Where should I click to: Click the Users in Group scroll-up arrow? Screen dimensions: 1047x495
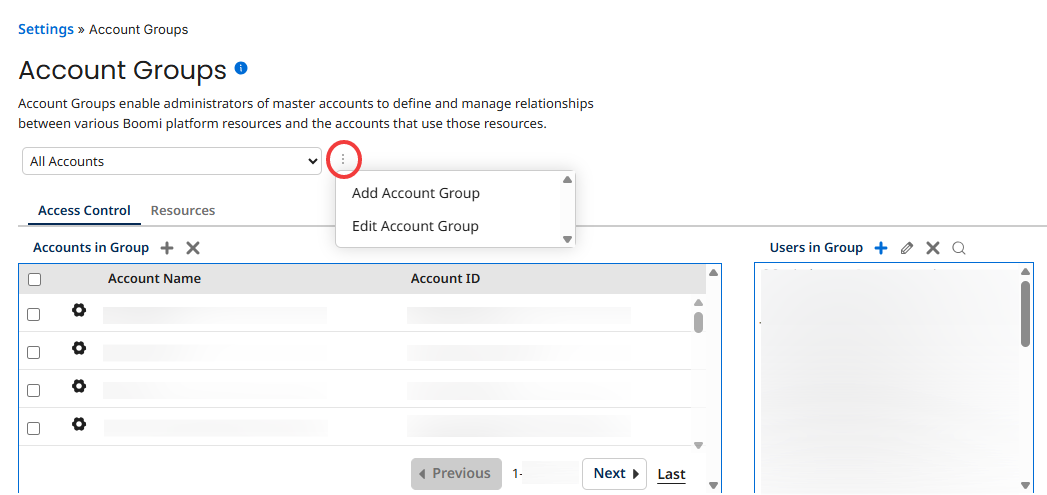1026,272
